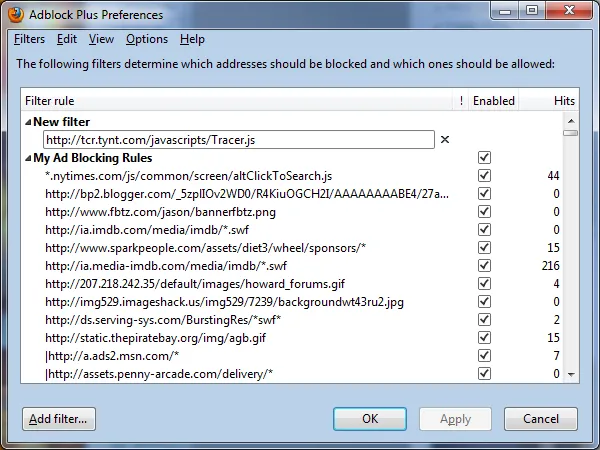This screenshot has height=450, width=600.
Task: Select the *.nytimes.com/js/common/screen/altClickToSearch.js rule
Action: click(188, 176)
